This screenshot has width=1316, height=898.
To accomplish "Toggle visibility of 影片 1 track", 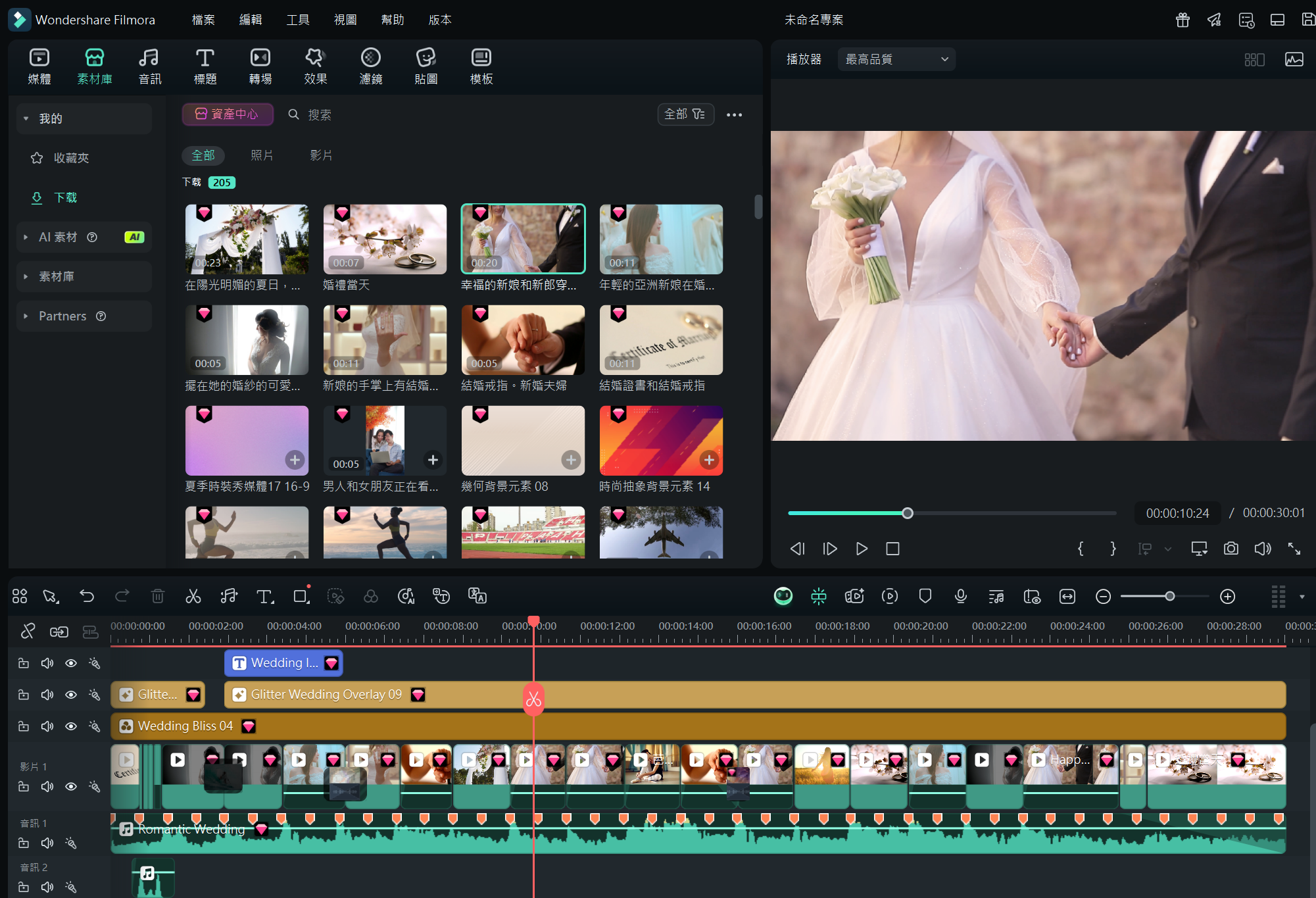I will pyautogui.click(x=71, y=787).
